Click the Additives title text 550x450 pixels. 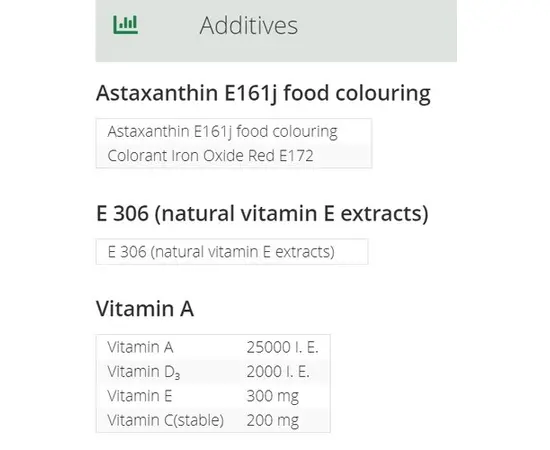[249, 26]
